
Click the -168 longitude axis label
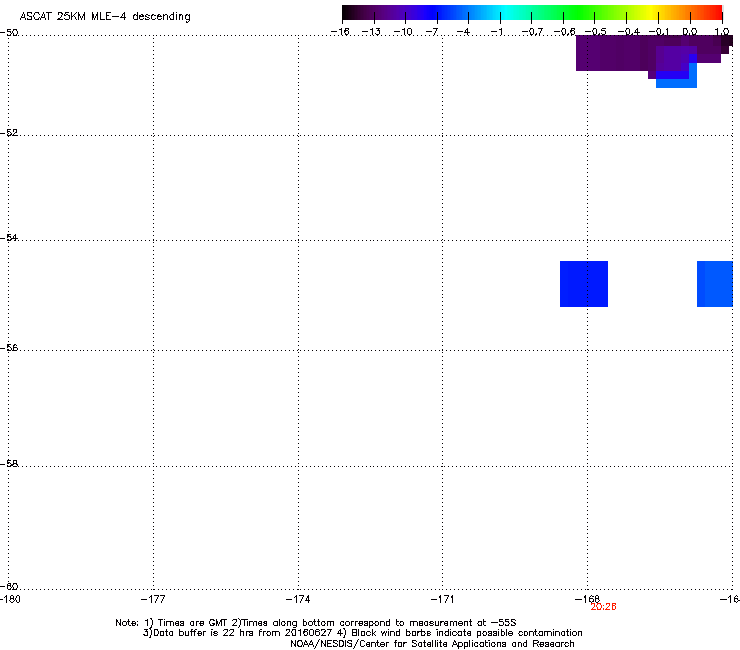(x=588, y=598)
